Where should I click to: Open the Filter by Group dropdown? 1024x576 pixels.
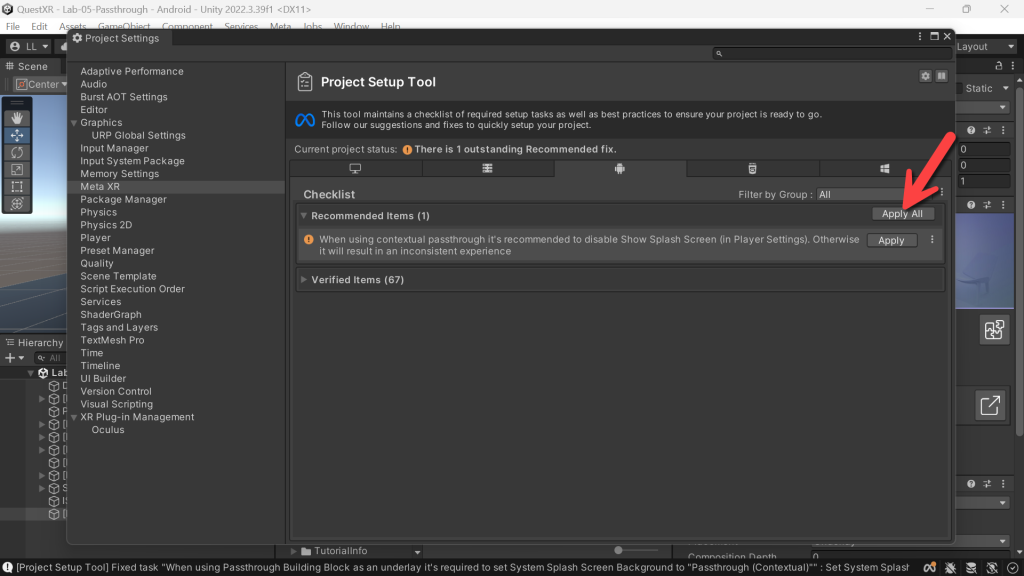point(875,195)
